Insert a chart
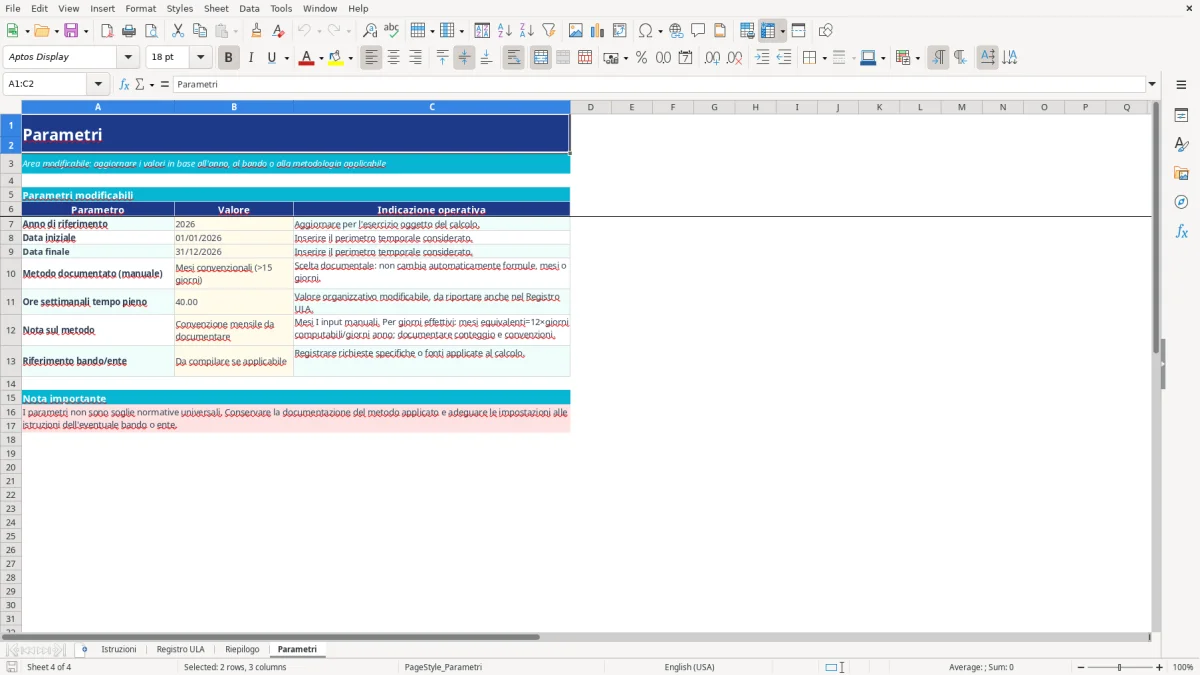Screen dimensions: 1200x675 [598, 31]
